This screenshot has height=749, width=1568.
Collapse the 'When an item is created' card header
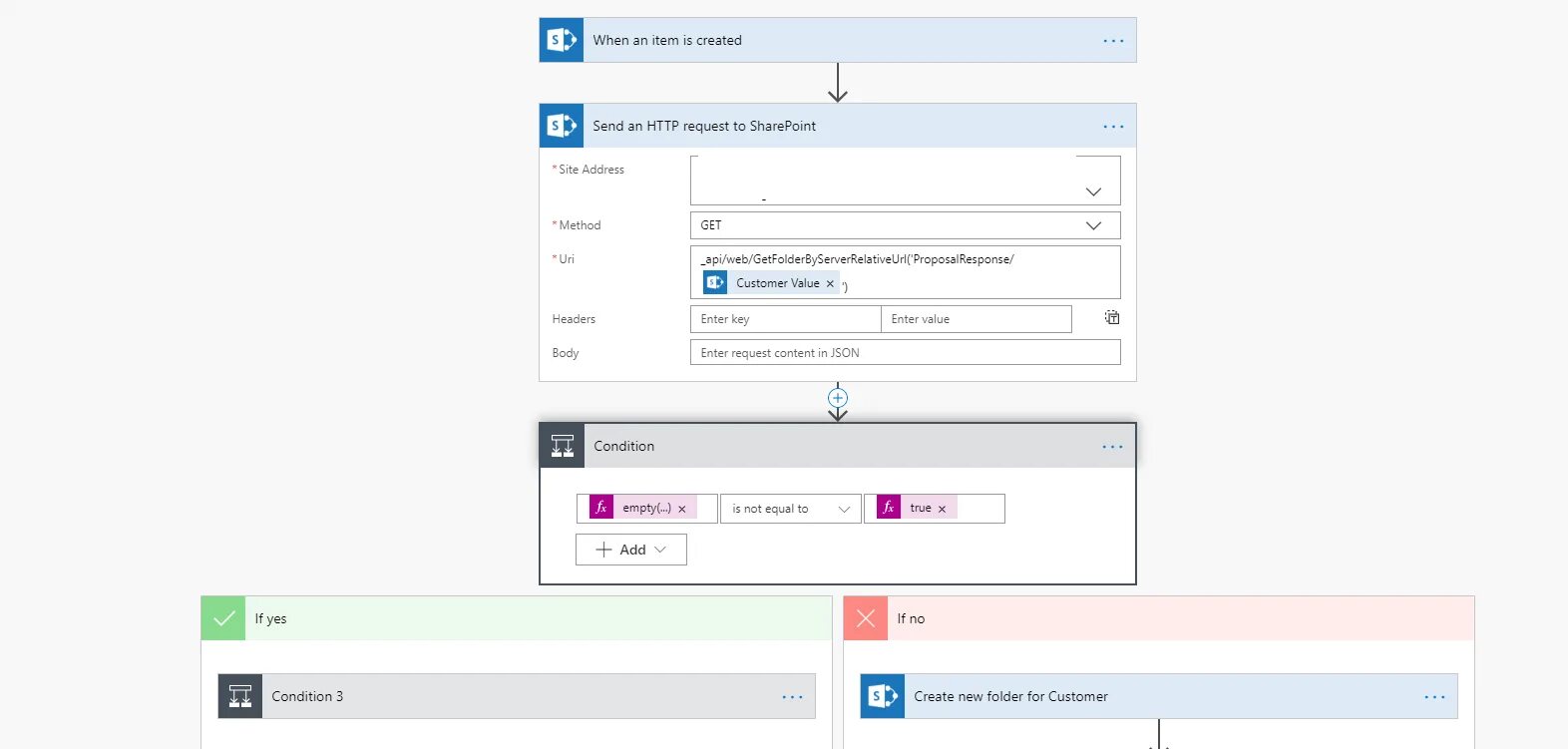838,40
